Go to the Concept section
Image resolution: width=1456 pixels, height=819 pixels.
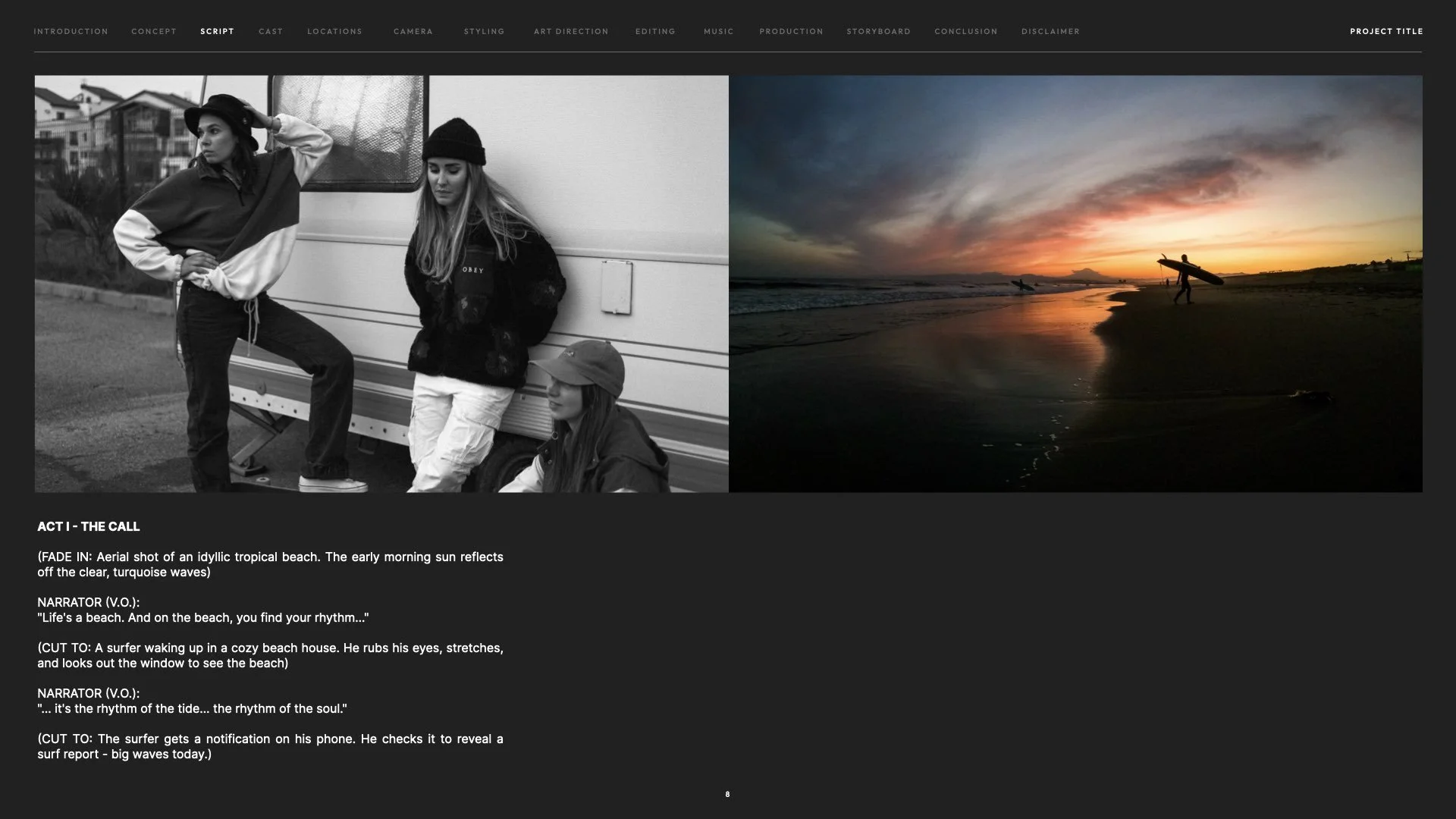(154, 31)
